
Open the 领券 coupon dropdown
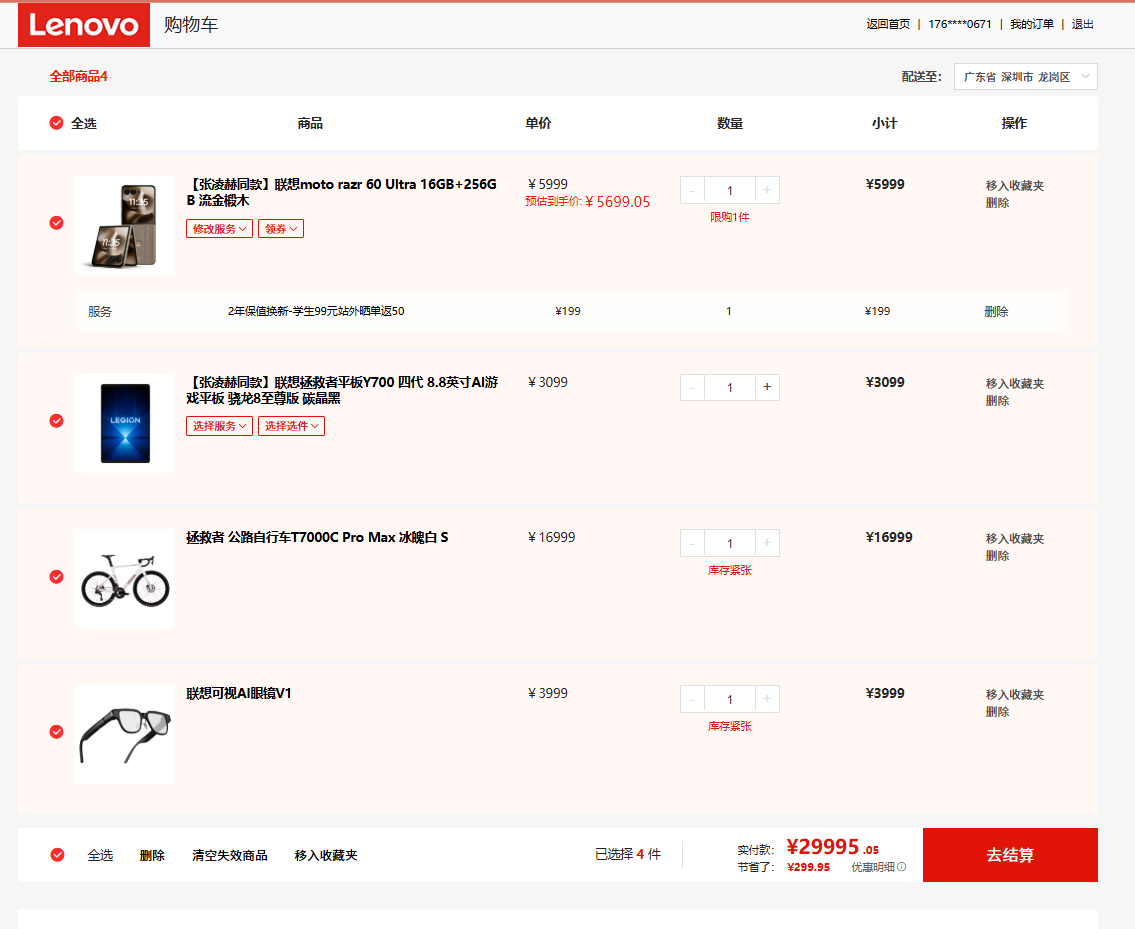tap(281, 229)
